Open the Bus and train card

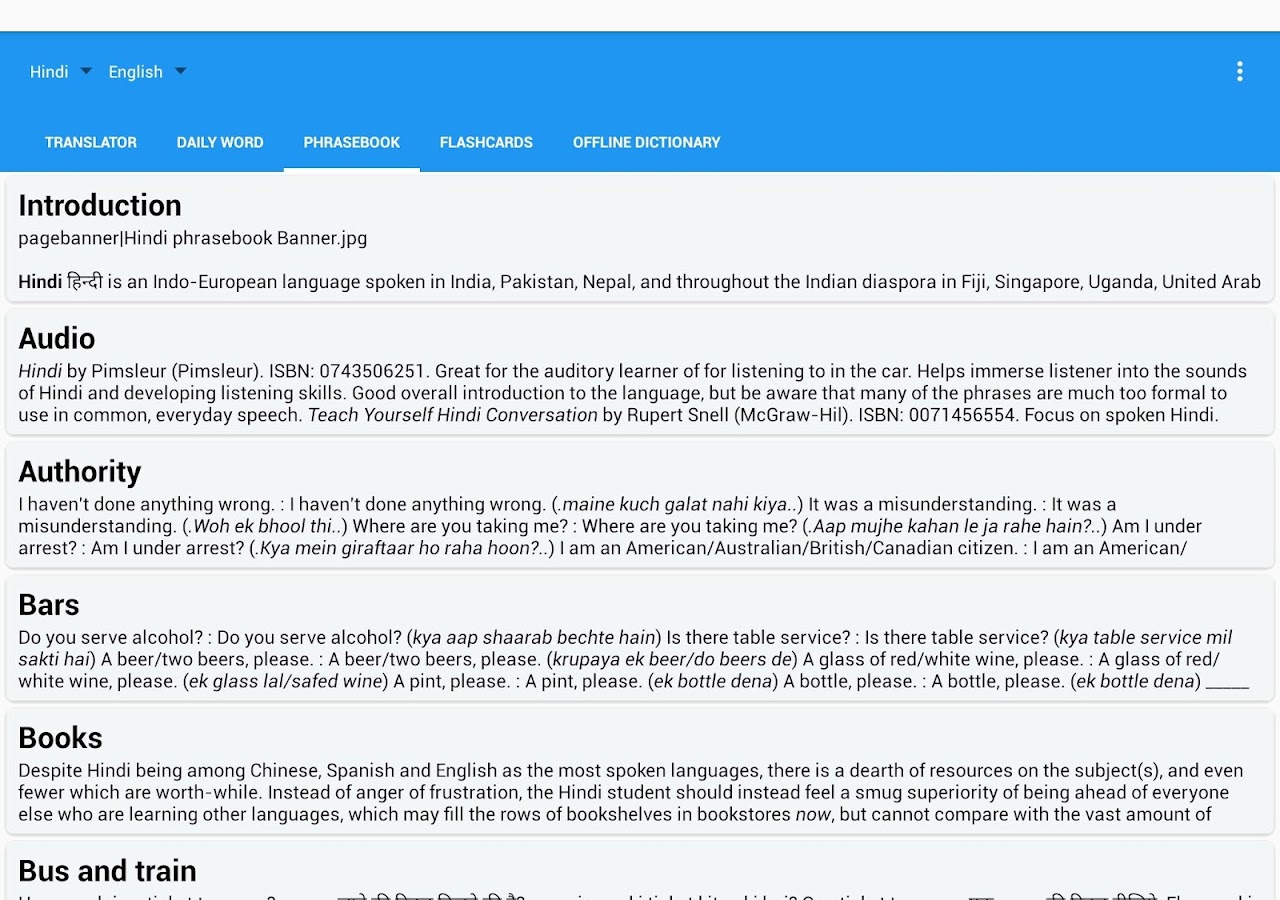[x=640, y=871]
